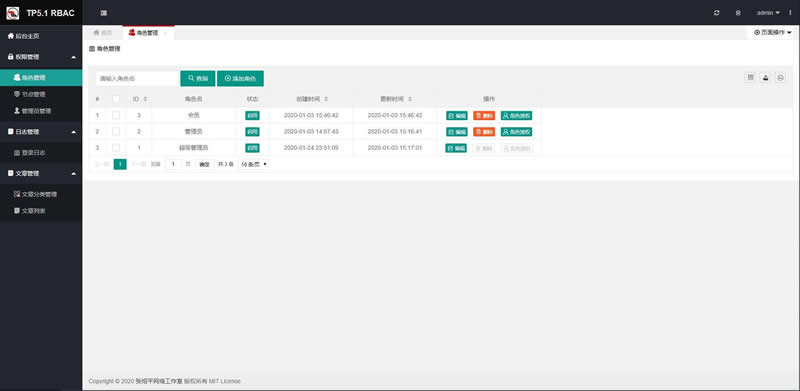Click role name cell 超级管理员
Image resolution: width=800 pixels, height=391 pixels.
193,148
